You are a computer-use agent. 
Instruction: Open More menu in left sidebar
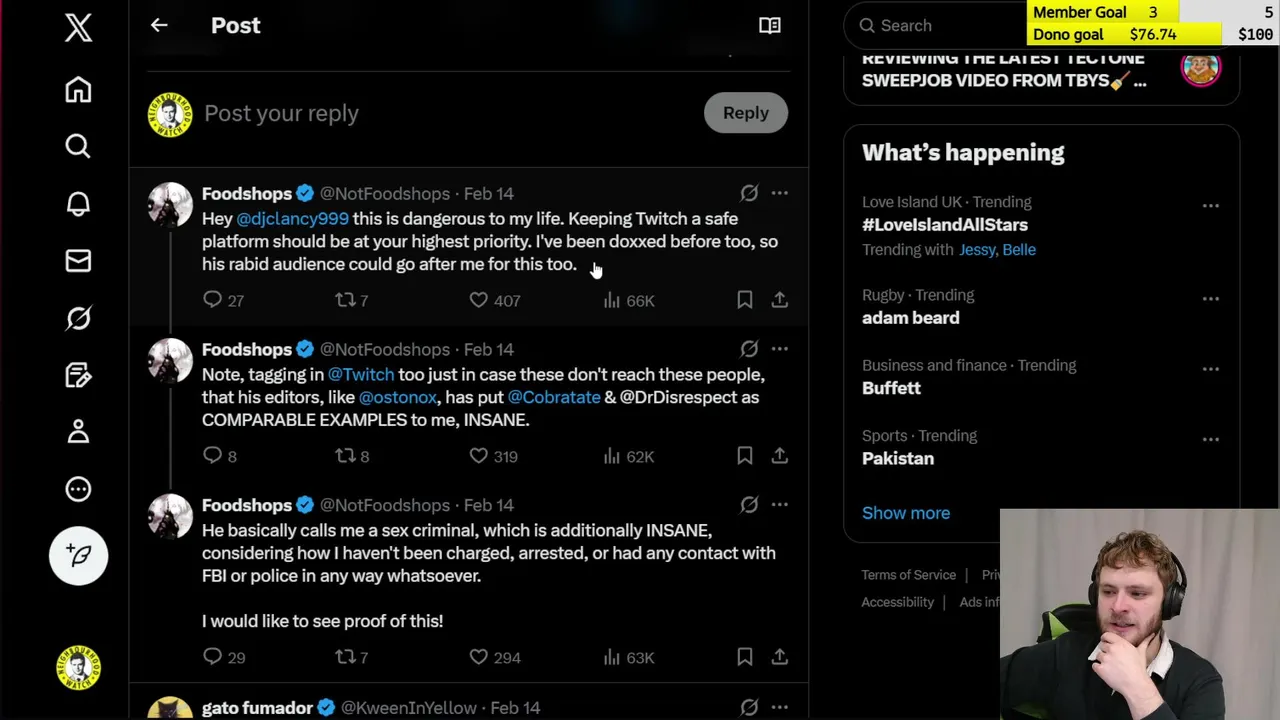coord(78,489)
